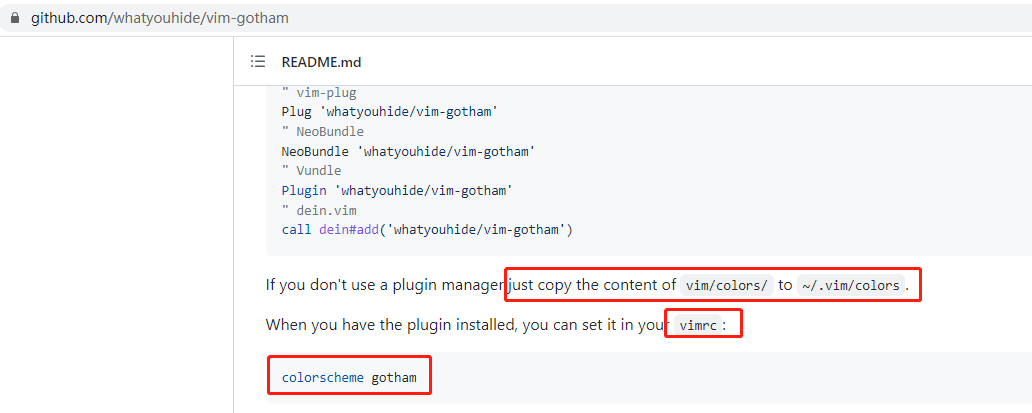This screenshot has width=1032, height=413.
Task: Click the ~/.vim/colors inline code
Action: 851,285
